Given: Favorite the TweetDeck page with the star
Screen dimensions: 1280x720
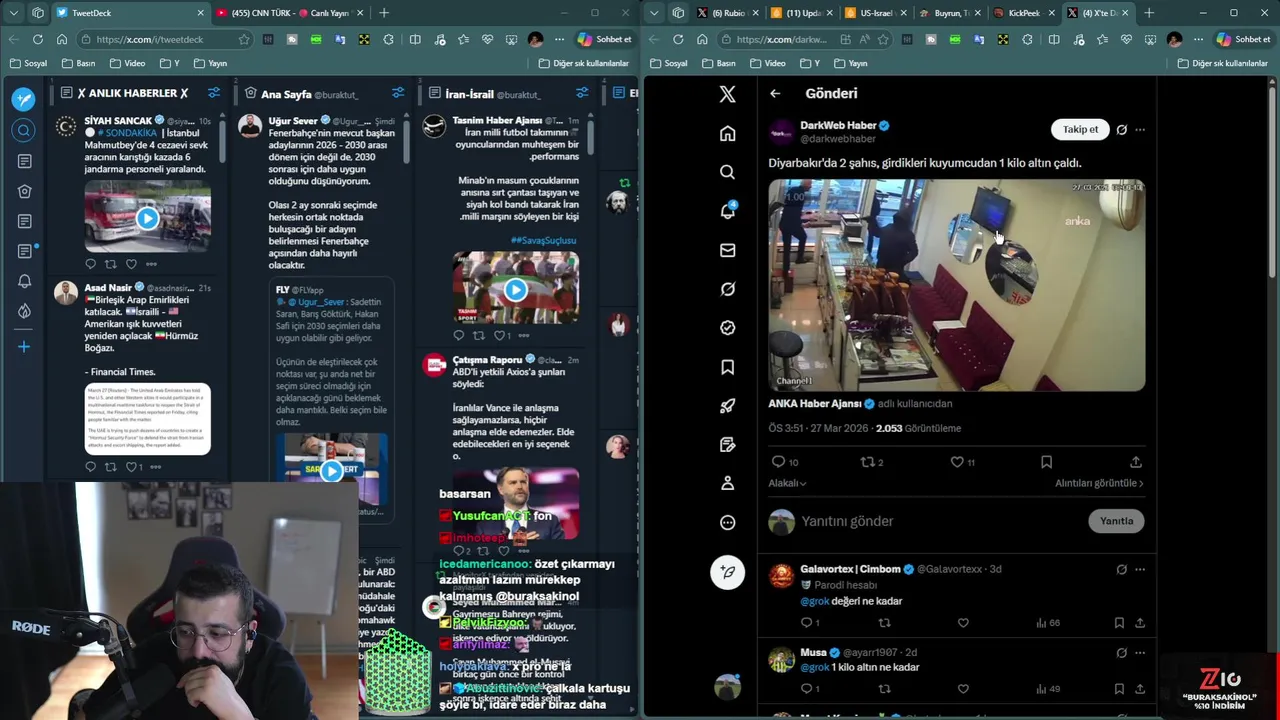Looking at the screenshot, I should [x=243, y=39].
